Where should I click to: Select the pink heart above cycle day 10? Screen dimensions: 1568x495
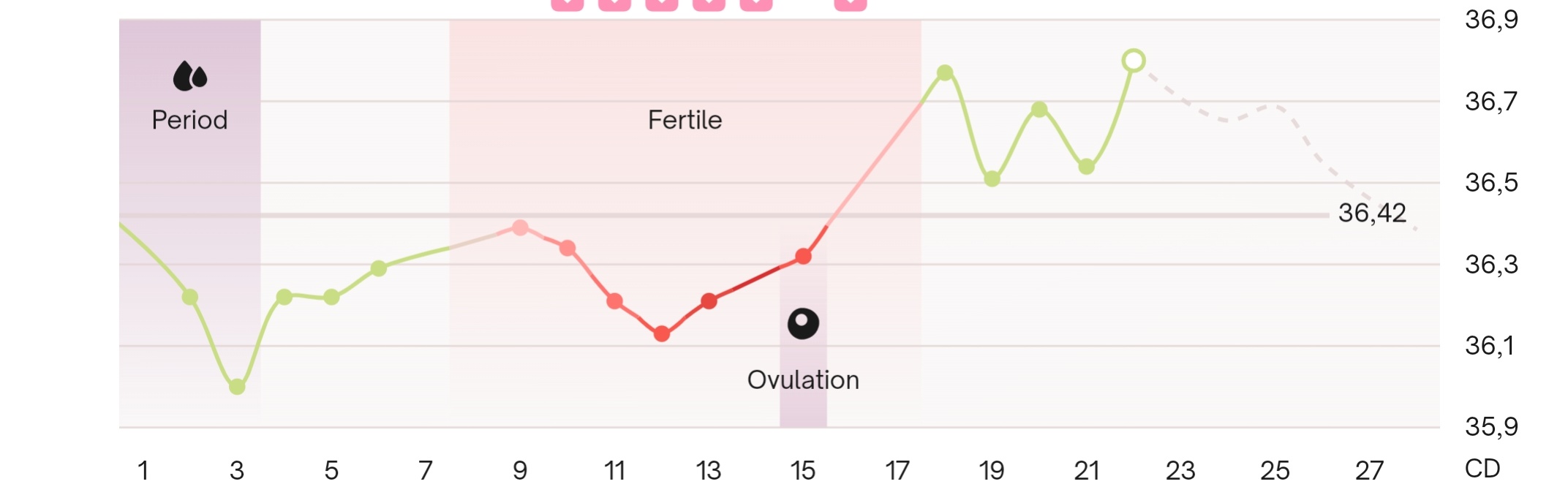[x=568, y=4]
